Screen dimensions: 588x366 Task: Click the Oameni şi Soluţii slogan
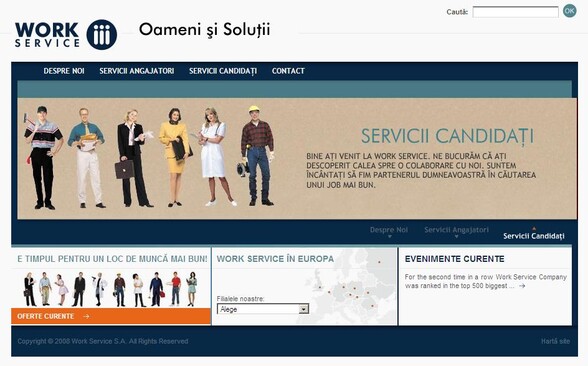(x=204, y=30)
